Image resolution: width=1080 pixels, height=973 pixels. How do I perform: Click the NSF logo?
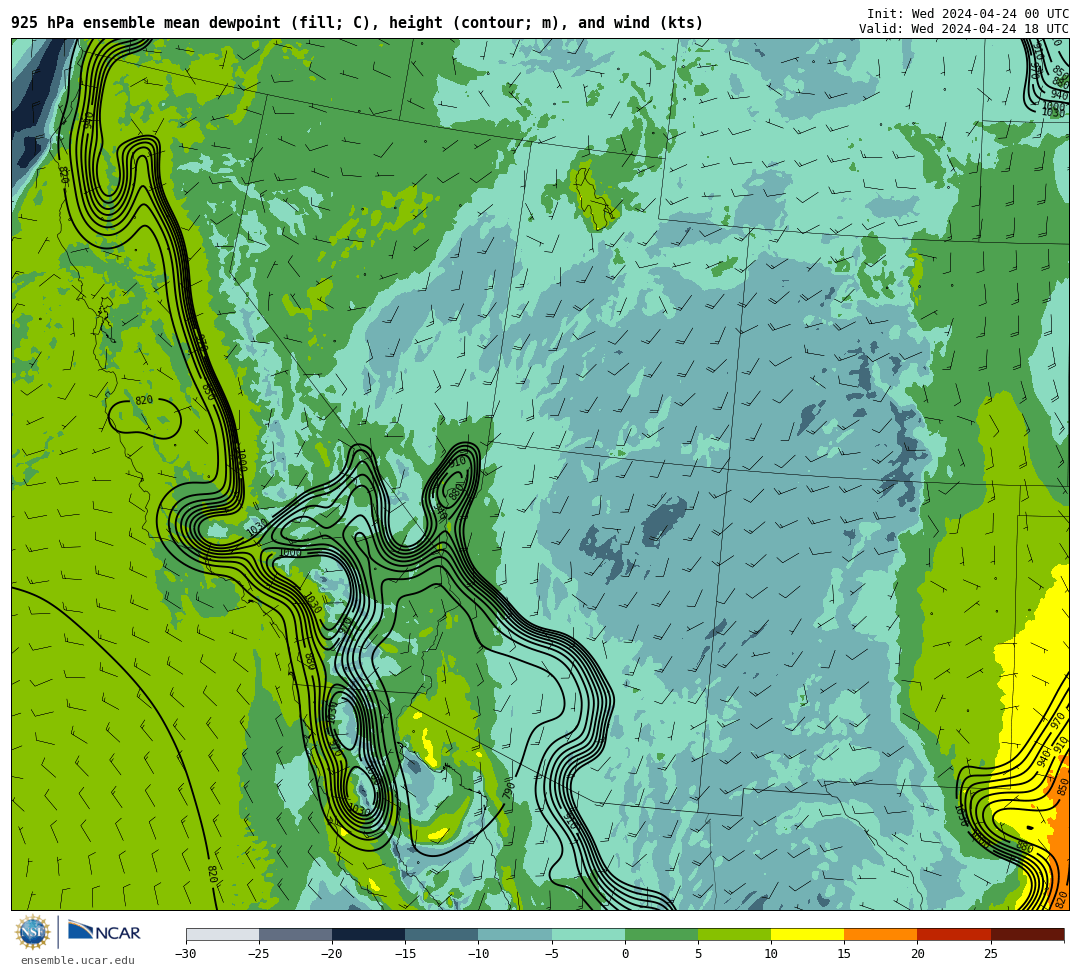(33, 933)
